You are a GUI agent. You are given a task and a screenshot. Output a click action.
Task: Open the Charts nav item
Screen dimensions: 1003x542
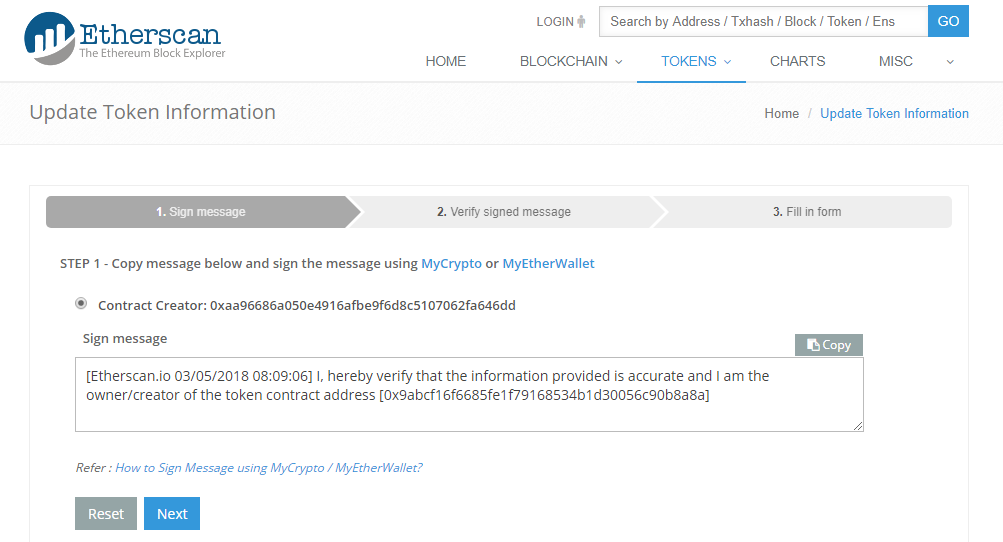coord(797,61)
